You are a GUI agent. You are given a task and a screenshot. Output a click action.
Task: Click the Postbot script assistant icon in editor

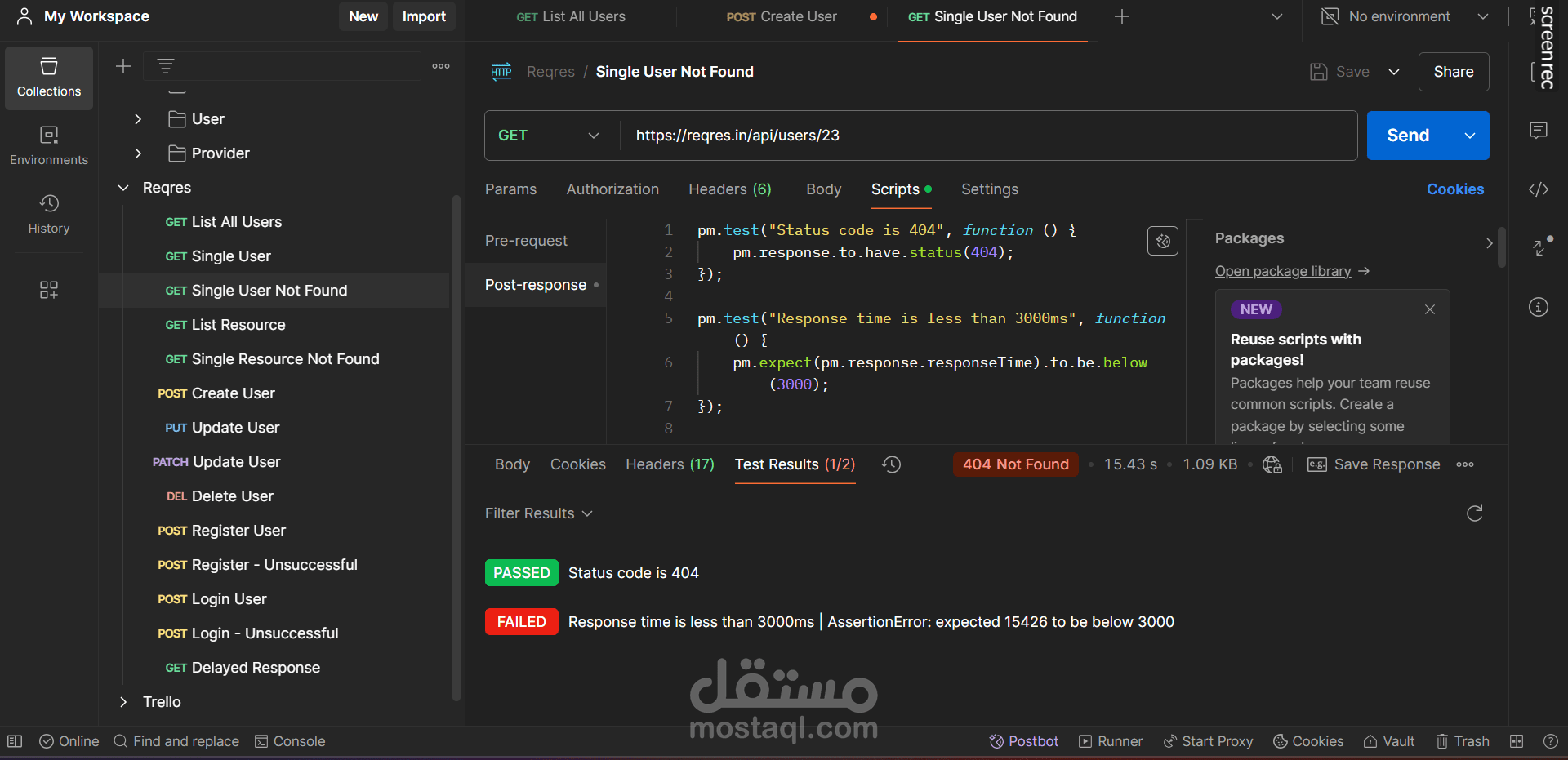tap(1163, 241)
